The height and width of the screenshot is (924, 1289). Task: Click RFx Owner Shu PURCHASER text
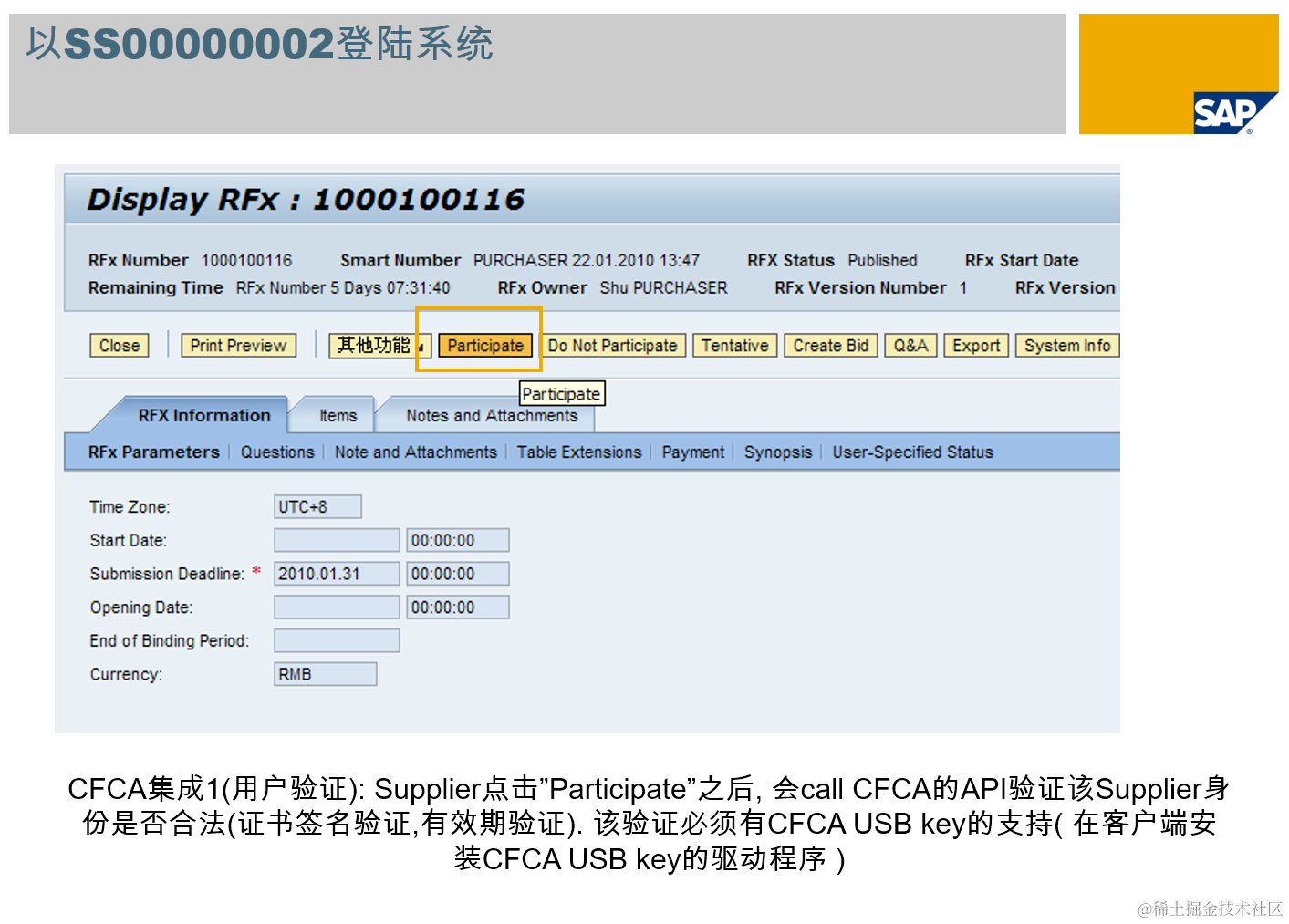tap(663, 287)
